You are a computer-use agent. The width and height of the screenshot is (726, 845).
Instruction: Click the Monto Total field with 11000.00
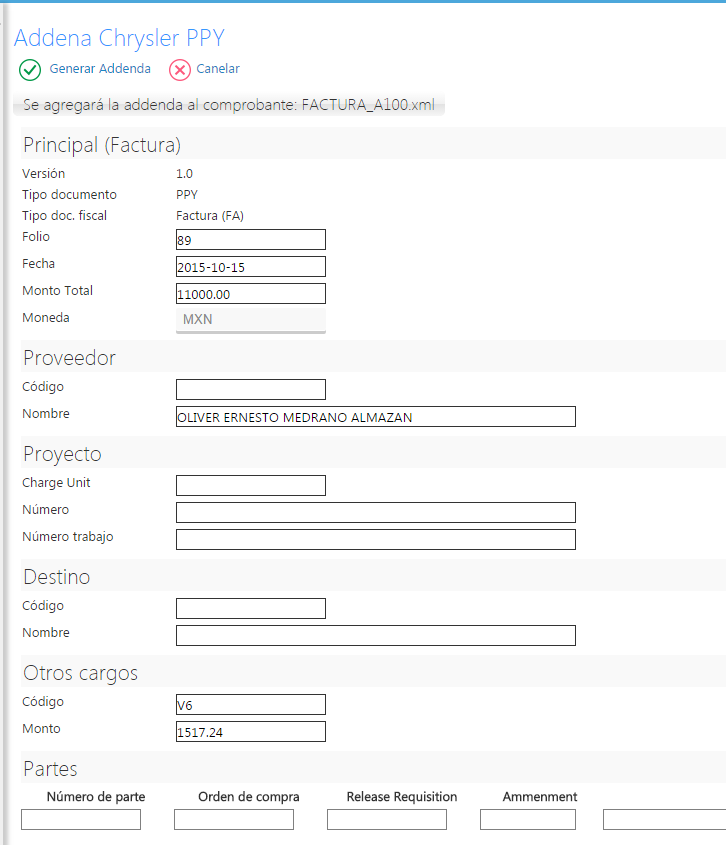251,294
